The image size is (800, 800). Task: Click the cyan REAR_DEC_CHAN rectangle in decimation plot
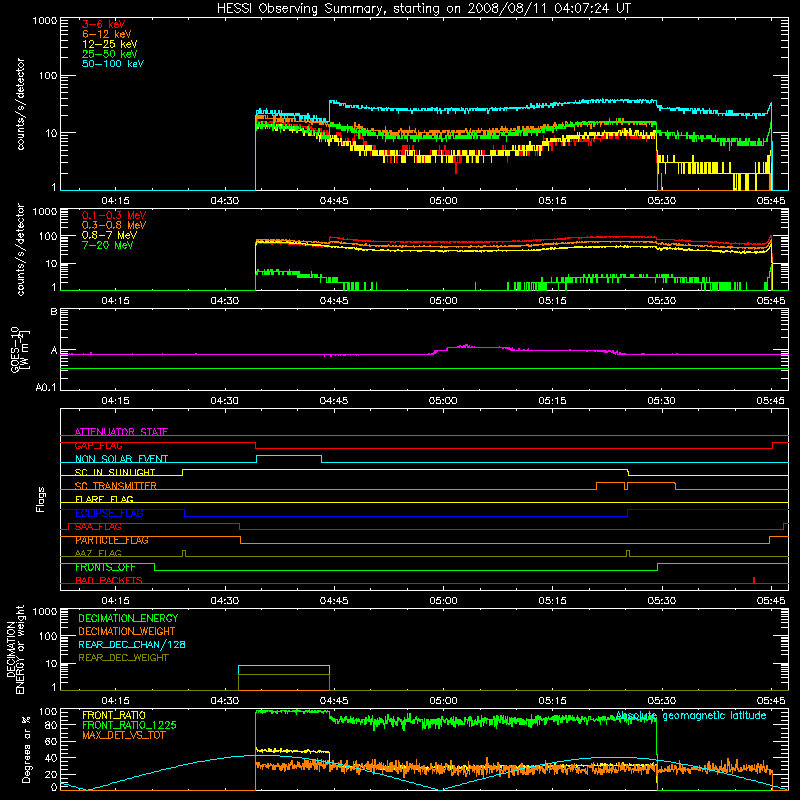(x=284, y=670)
